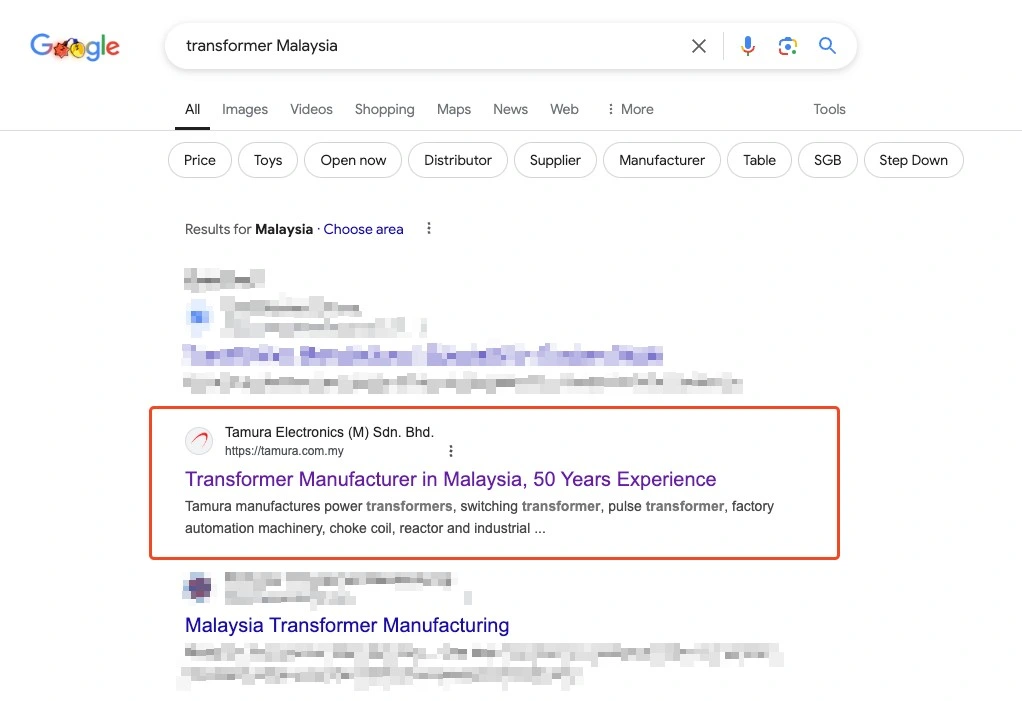1022x701 pixels.
Task: Switch to the Images tab
Action: point(244,109)
